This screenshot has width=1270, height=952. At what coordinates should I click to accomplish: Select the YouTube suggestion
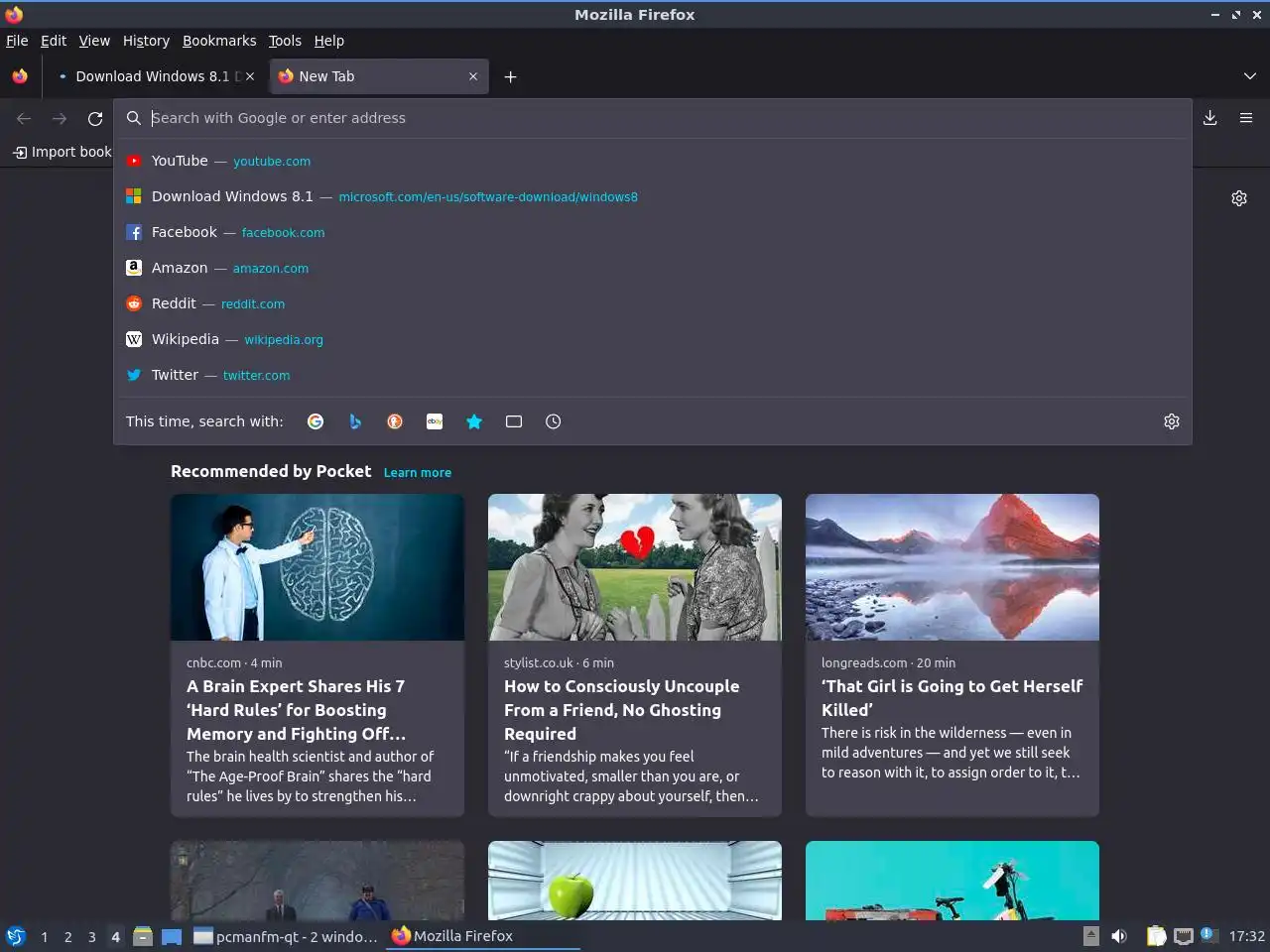(653, 161)
